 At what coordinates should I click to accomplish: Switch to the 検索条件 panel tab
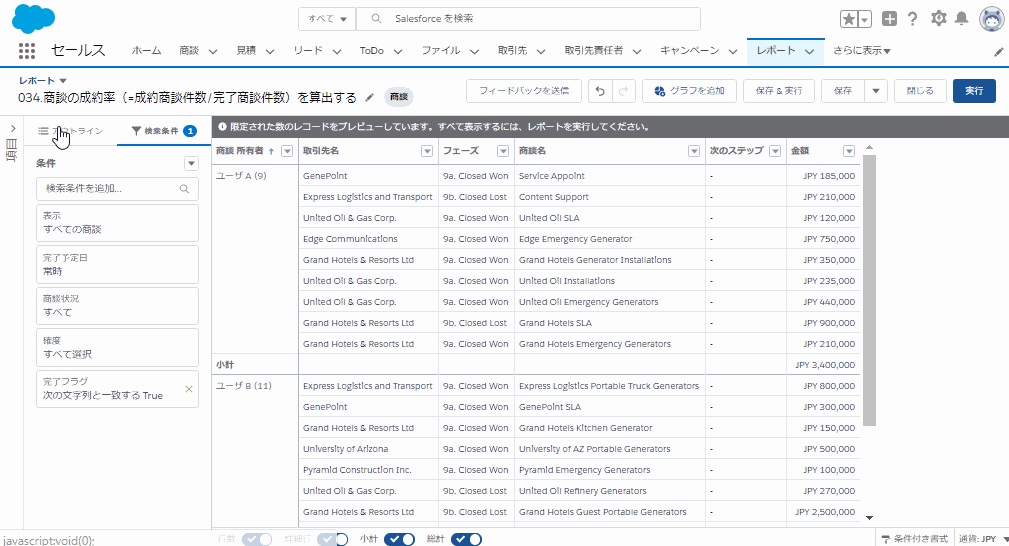pos(164,131)
